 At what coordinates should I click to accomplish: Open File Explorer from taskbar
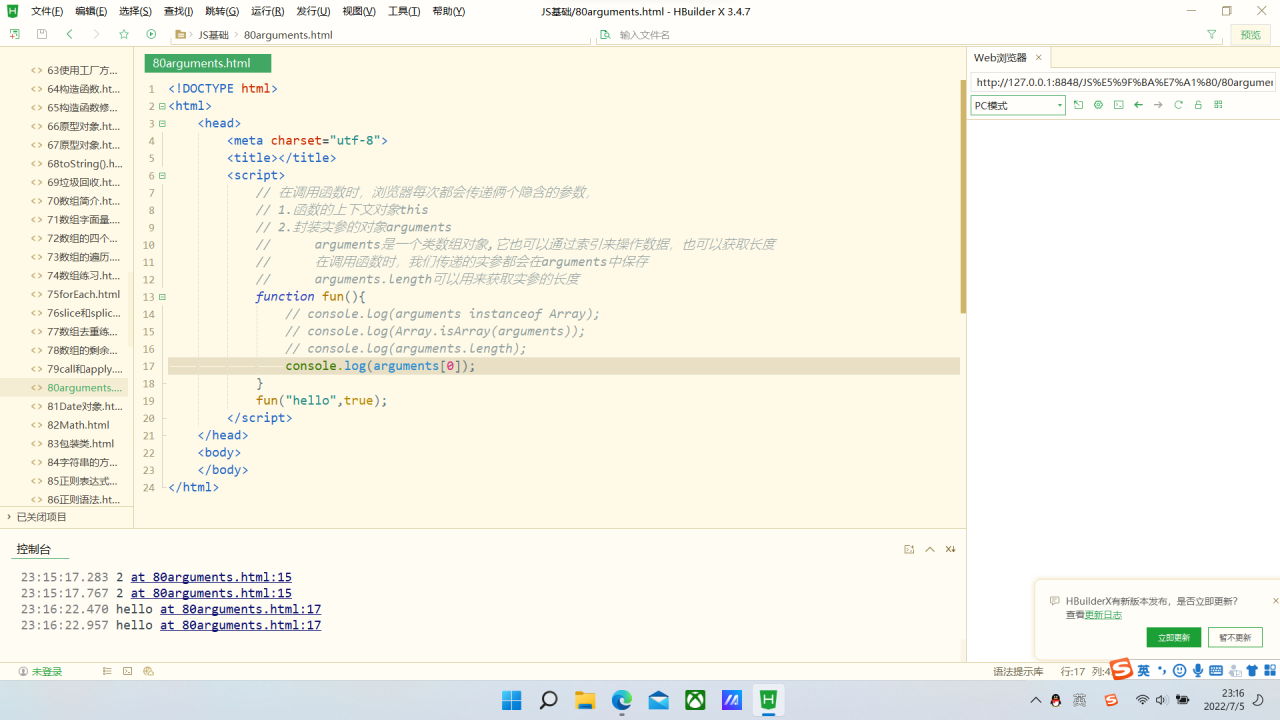pos(585,700)
